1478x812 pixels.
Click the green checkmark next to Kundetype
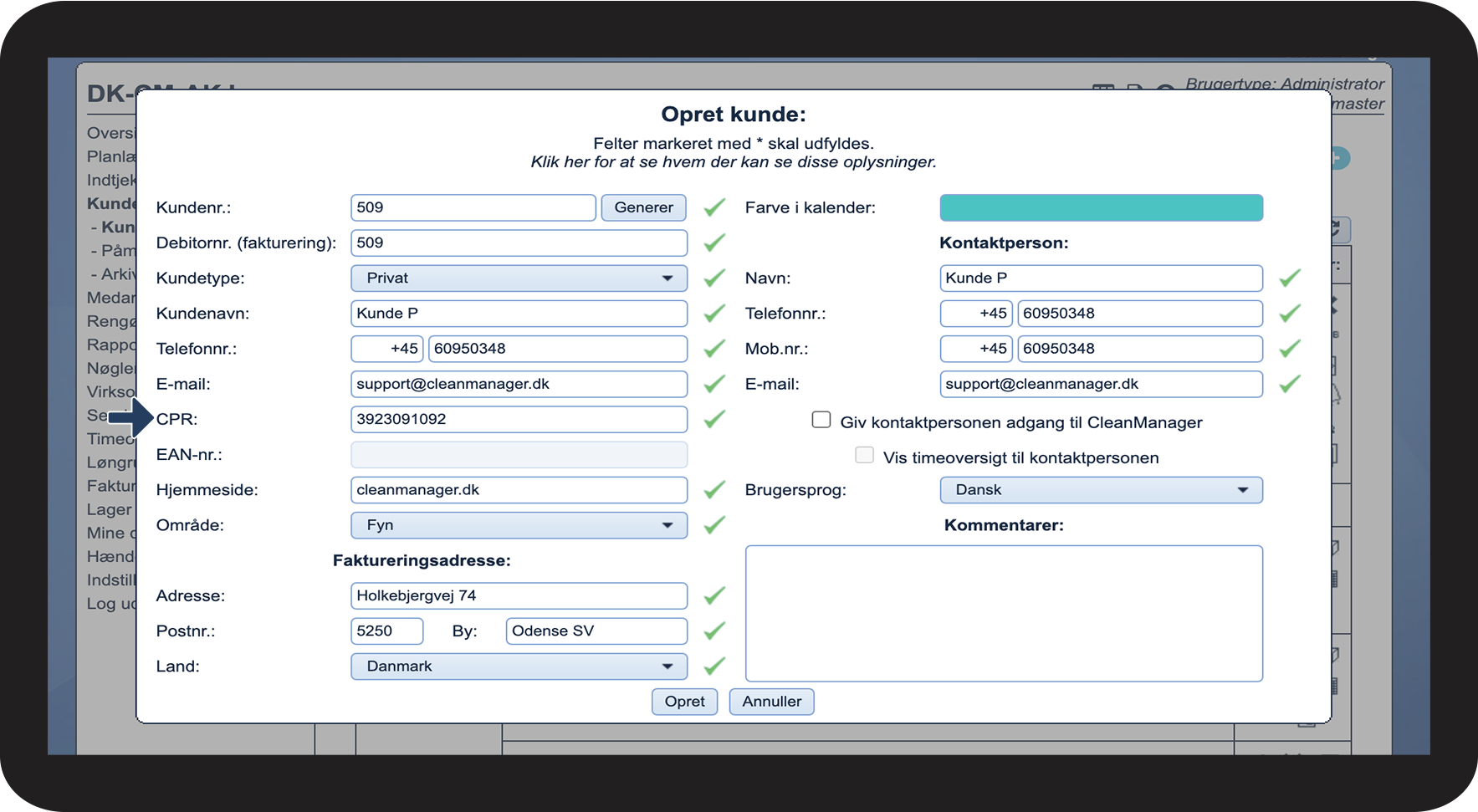[x=713, y=278]
